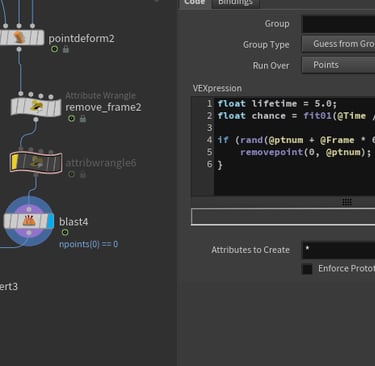Viewport: 375px width, 366px height.
Task: Click the blast4 node name
Action: (74, 222)
